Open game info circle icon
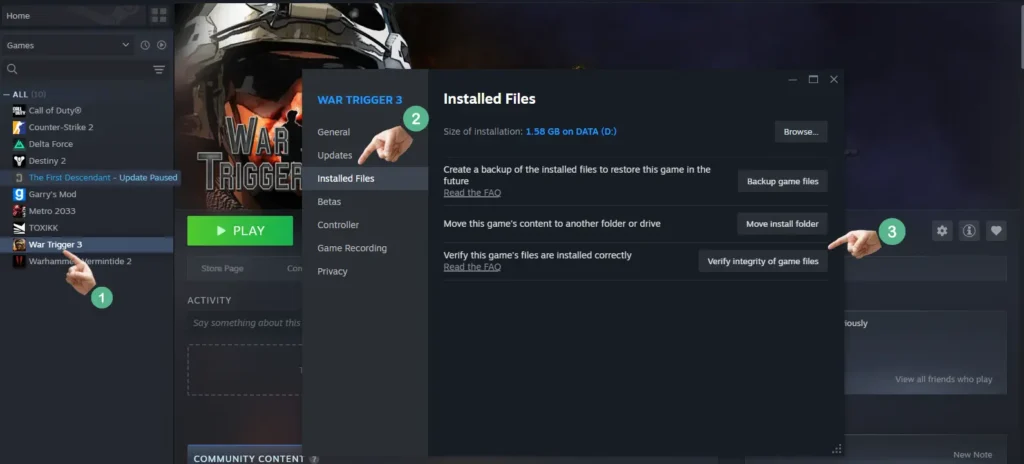 (x=969, y=231)
